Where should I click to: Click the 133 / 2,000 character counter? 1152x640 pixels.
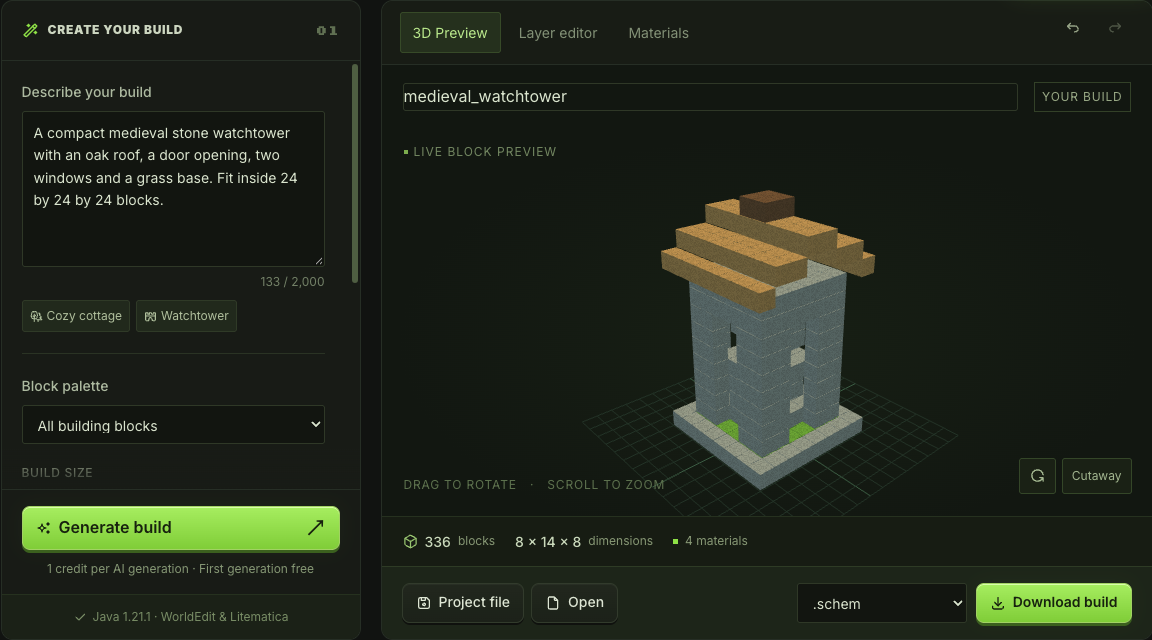(x=292, y=281)
